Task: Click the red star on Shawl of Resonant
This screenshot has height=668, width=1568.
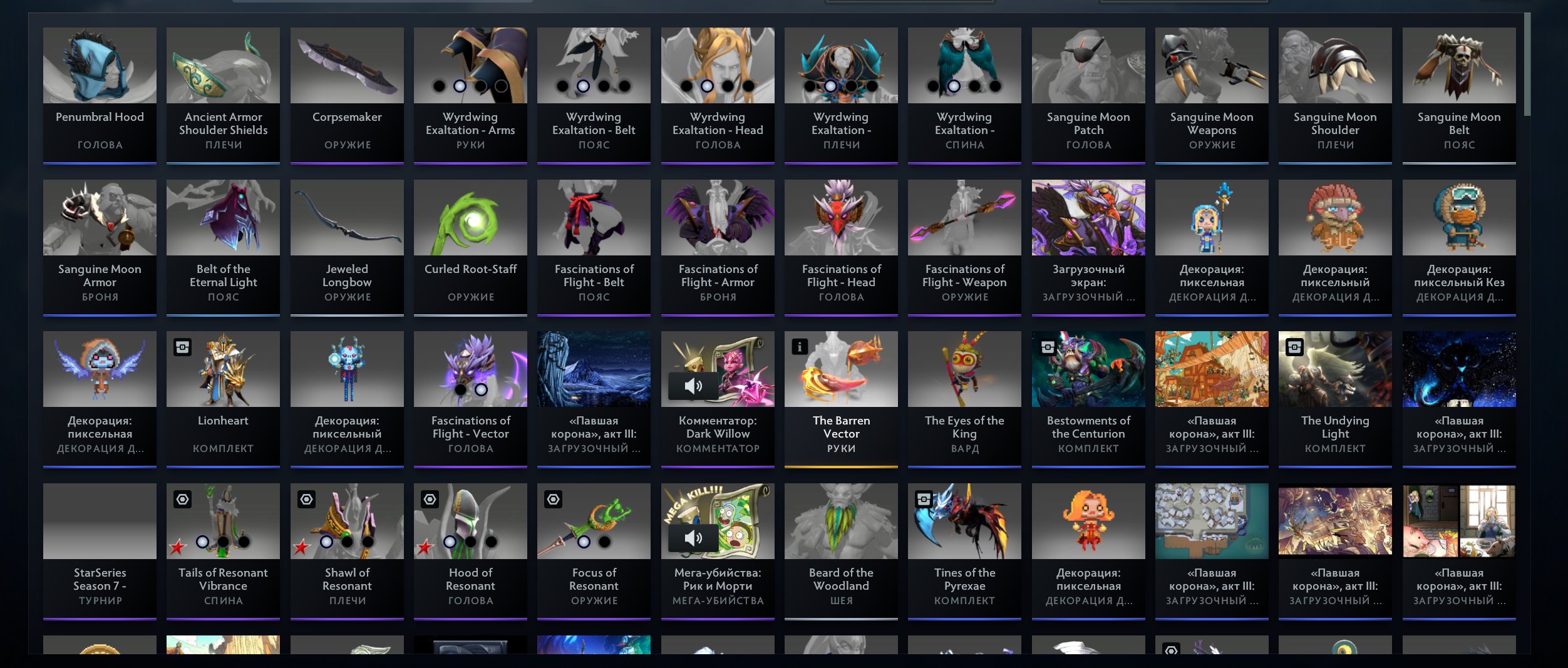Action: tap(301, 547)
